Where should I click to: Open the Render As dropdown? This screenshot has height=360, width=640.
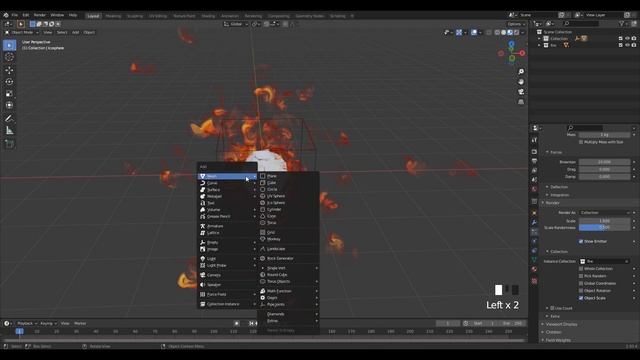pos(604,213)
